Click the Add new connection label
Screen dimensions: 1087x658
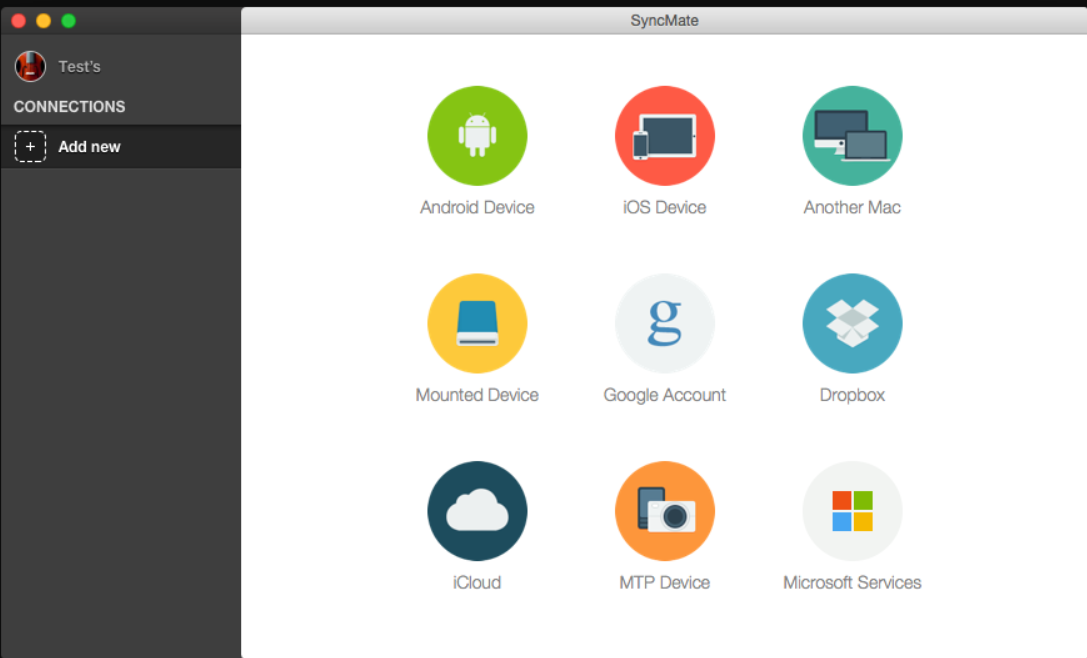coord(89,147)
